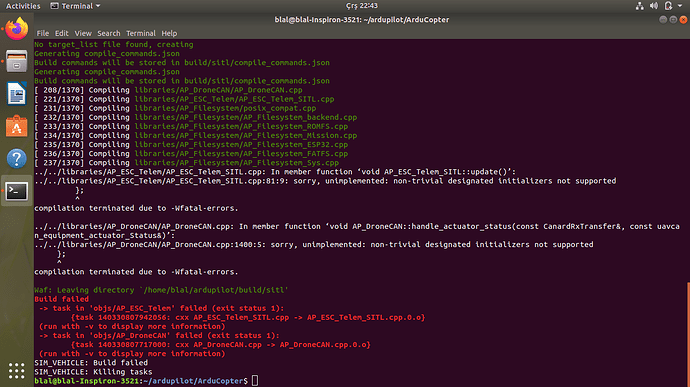This screenshot has height=387, width=690.
Task: Expand the system menu arrow
Action: coord(680,6)
